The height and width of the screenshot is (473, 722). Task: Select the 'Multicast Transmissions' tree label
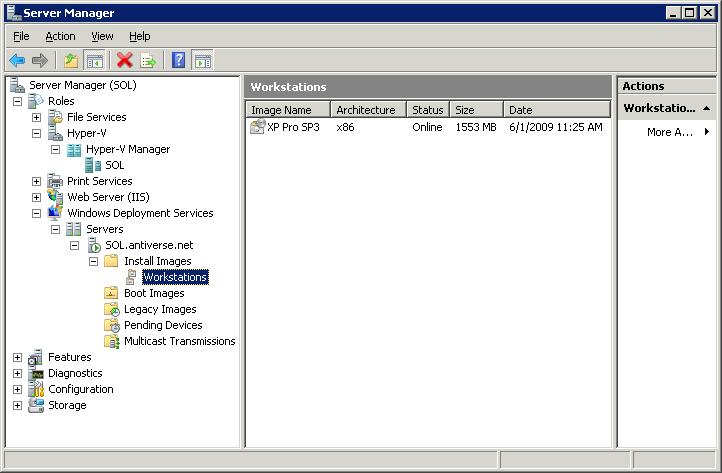click(180, 341)
